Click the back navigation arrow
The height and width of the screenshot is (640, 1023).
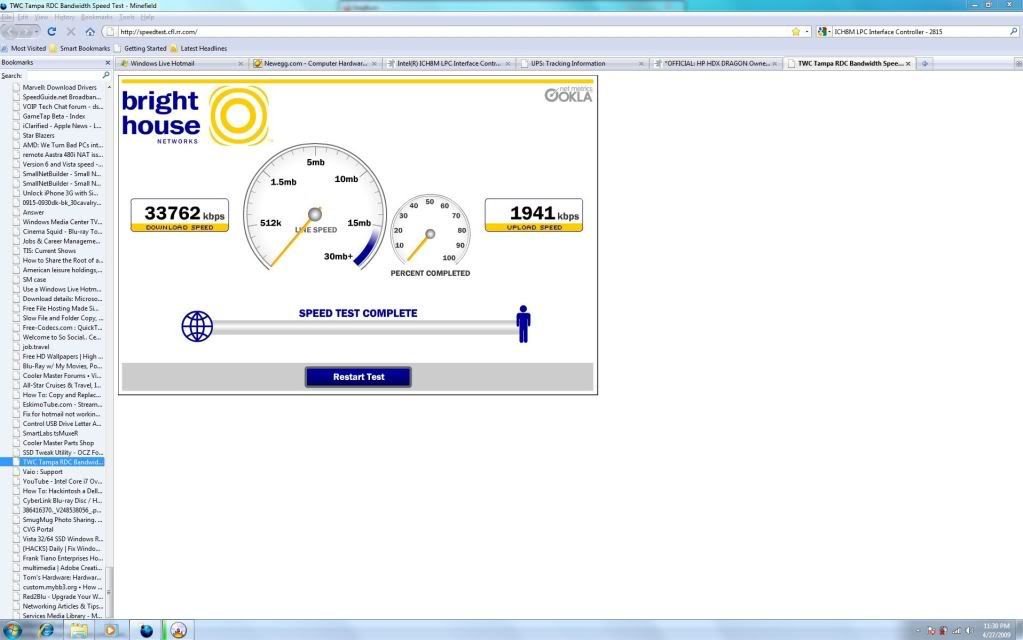point(12,31)
